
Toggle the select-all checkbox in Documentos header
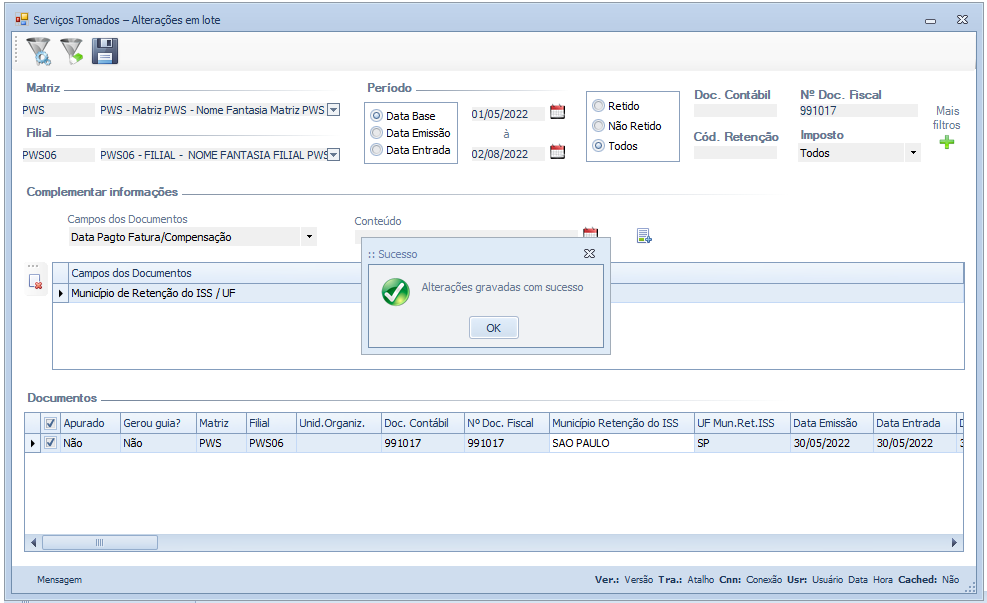tap(50, 423)
